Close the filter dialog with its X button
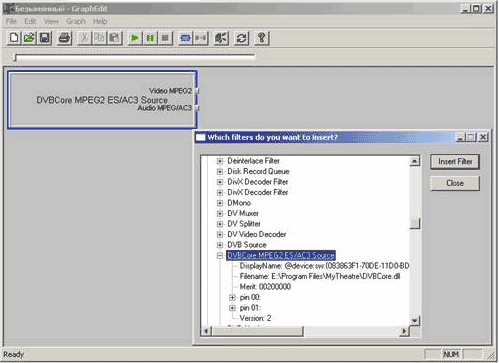The height and width of the screenshot is (363, 499). coord(483,137)
